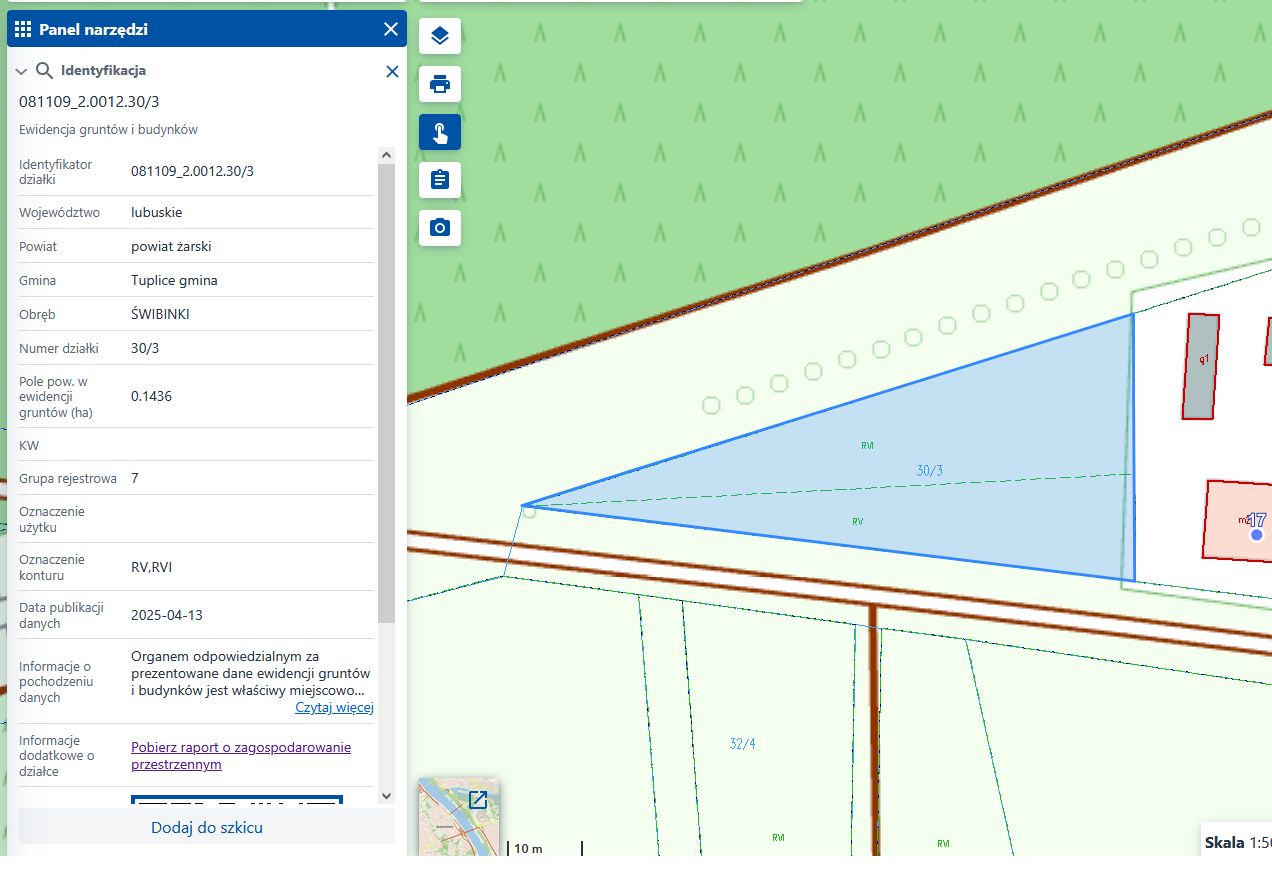
Task: Open the map layers tool
Action: 439,37
